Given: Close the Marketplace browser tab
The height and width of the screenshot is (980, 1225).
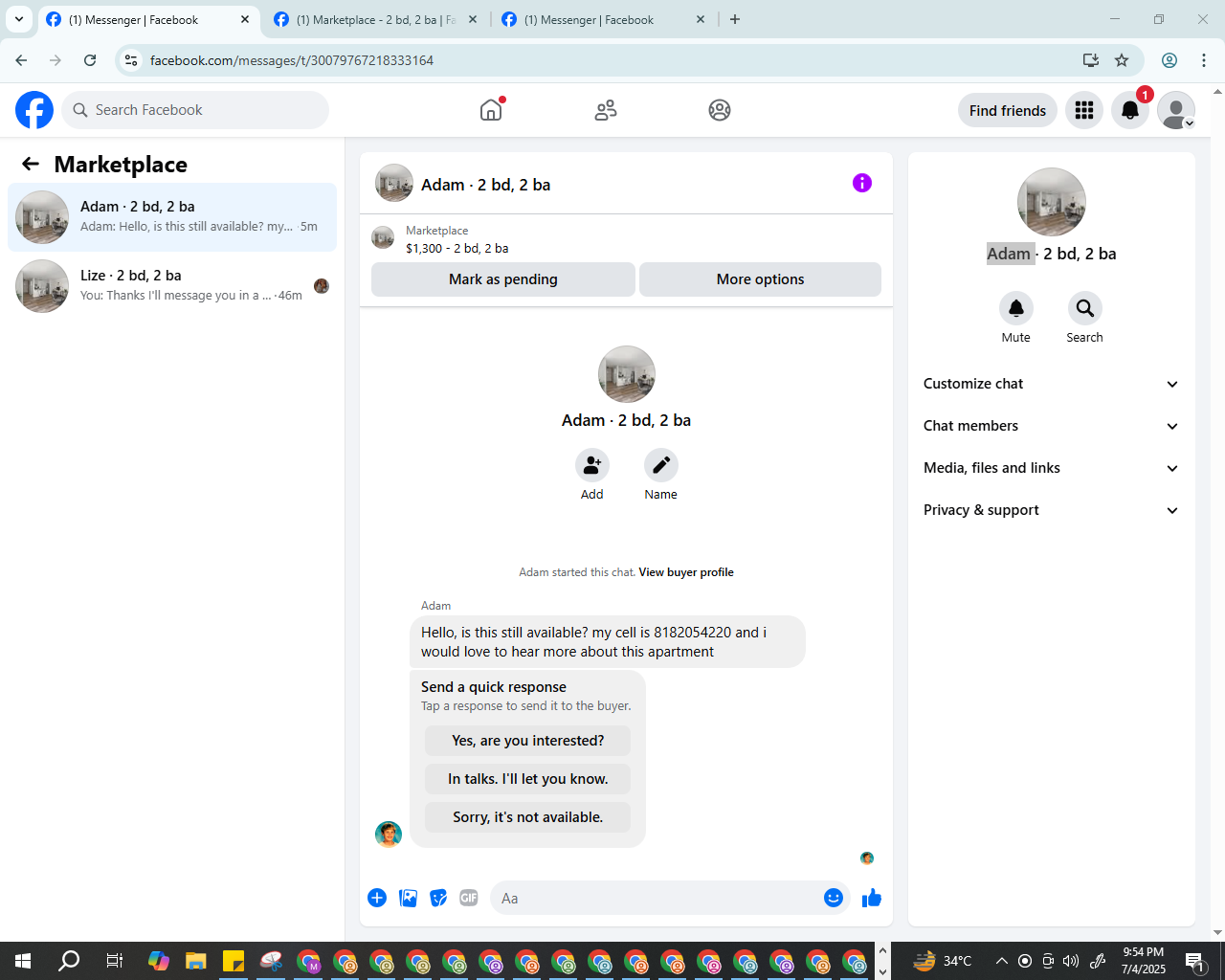Looking at the screenshot, I should point(473,19).
